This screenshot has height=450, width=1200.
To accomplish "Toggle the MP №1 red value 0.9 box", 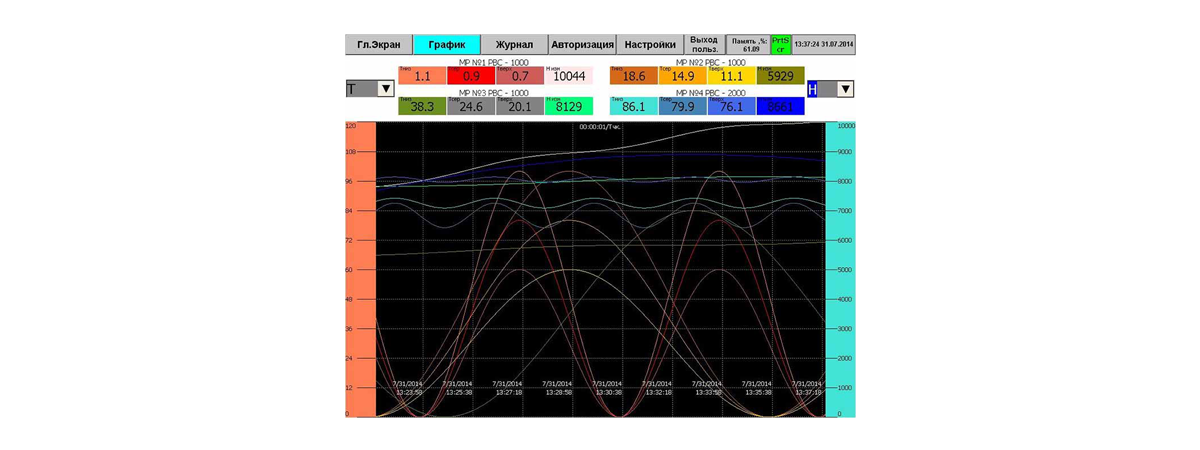I will point(471,76).
